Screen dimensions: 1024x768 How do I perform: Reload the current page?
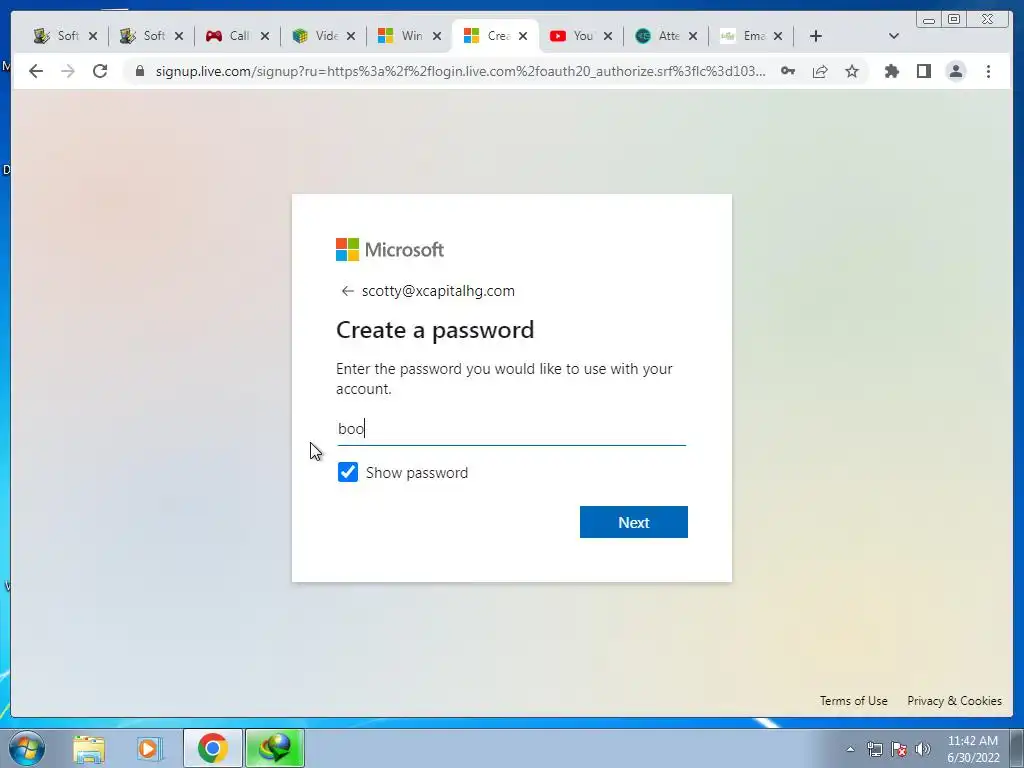100,71
